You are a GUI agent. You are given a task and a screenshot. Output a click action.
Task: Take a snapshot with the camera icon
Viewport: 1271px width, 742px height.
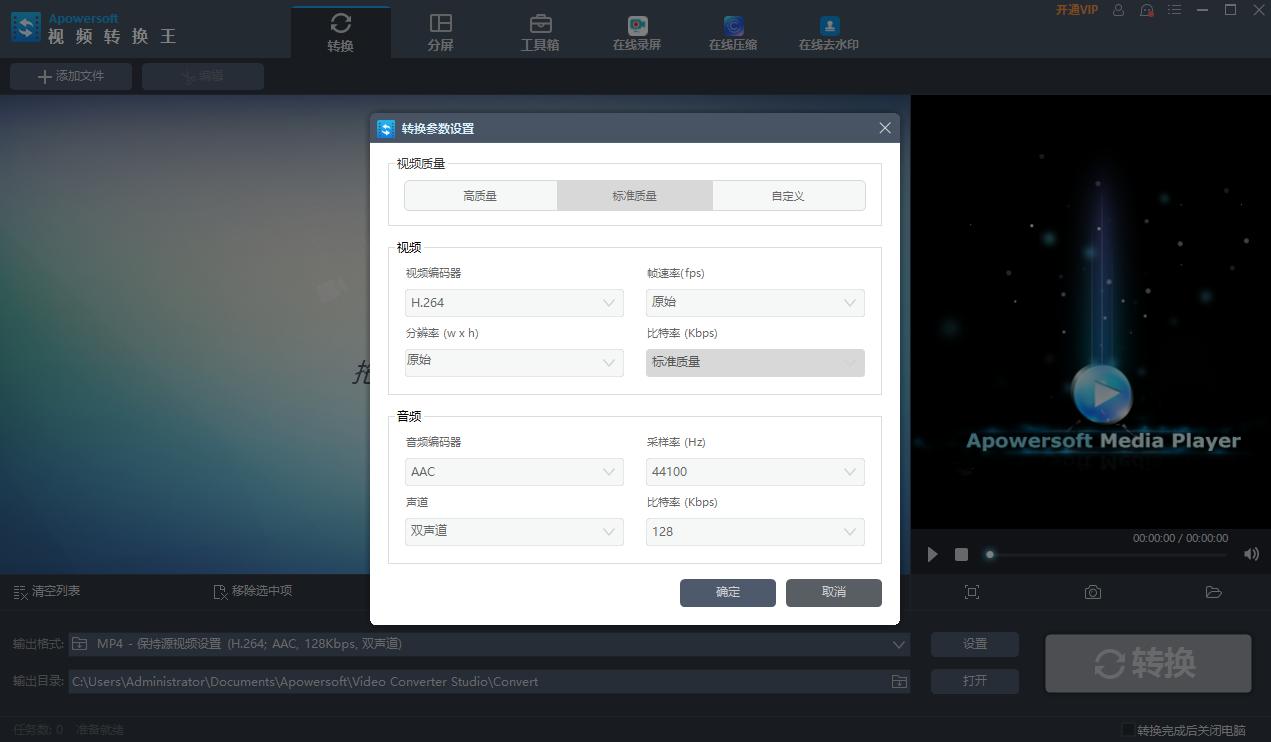(1092, 591)
